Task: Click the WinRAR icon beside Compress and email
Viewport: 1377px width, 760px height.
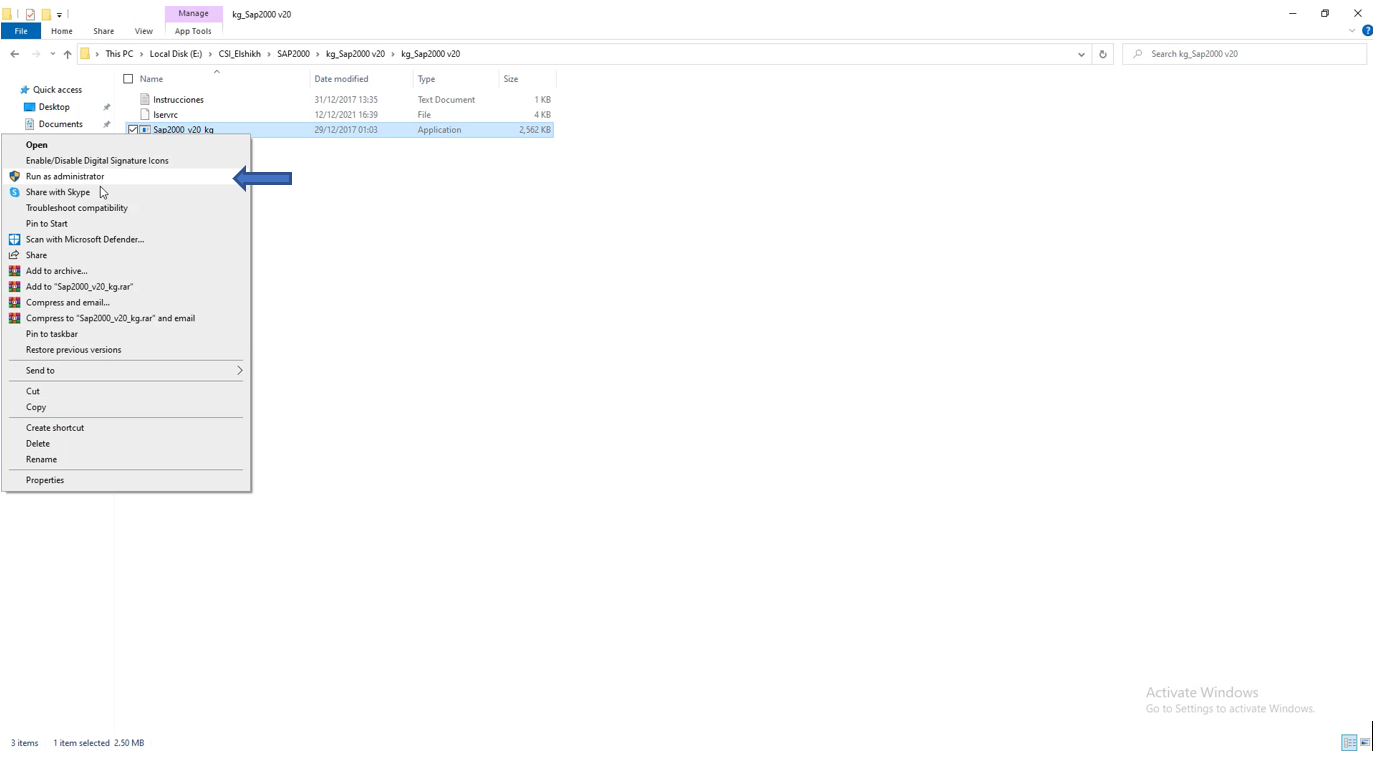Action: click(x=14, y=302)
